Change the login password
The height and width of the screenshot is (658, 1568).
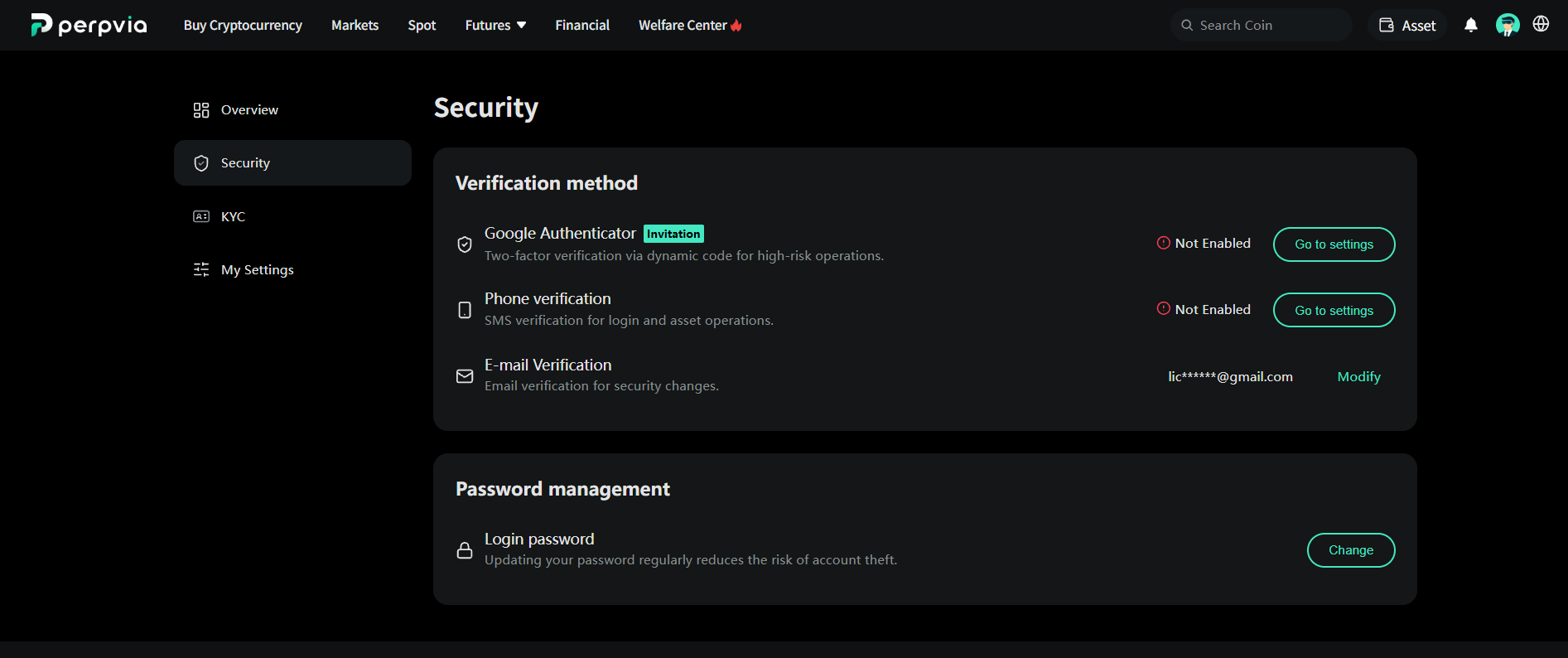tap(1351, 550)
